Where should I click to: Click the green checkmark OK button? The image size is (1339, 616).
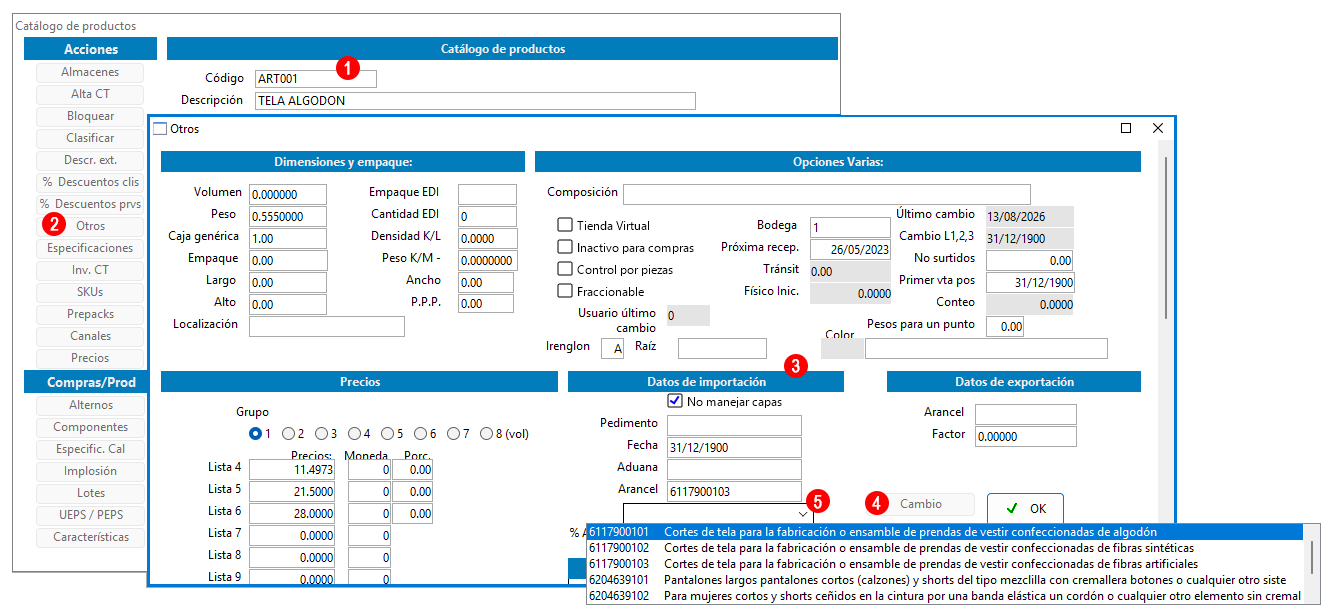pos(1025,507)
